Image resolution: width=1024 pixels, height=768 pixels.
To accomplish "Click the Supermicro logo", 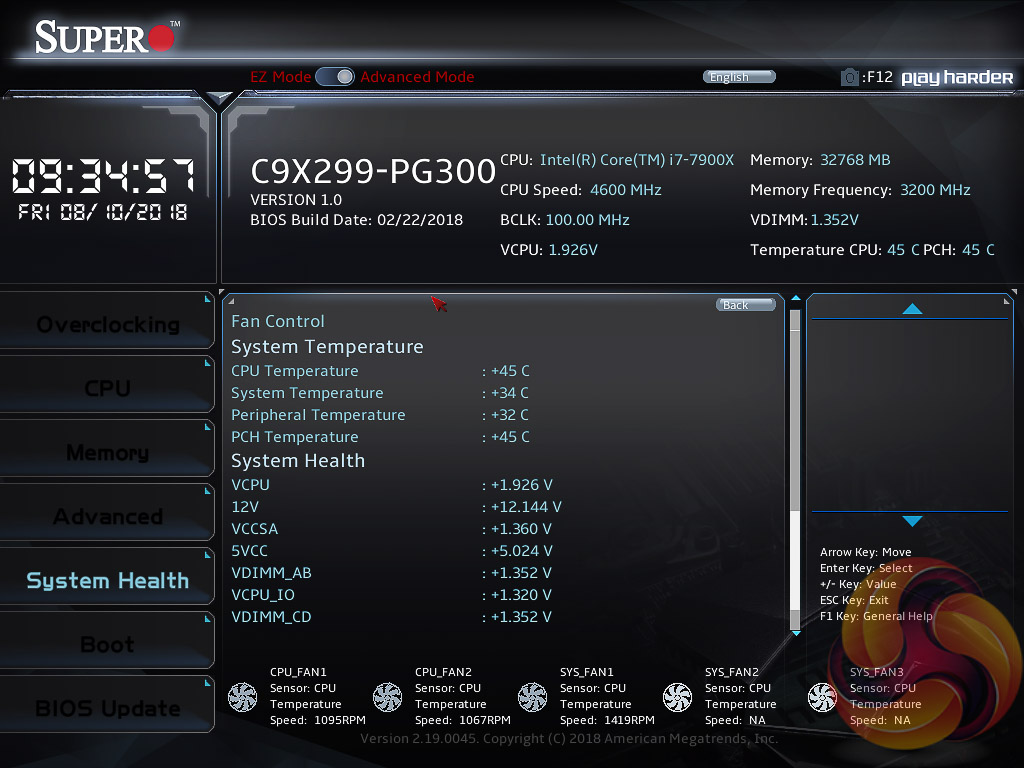I will coord(106,37).
